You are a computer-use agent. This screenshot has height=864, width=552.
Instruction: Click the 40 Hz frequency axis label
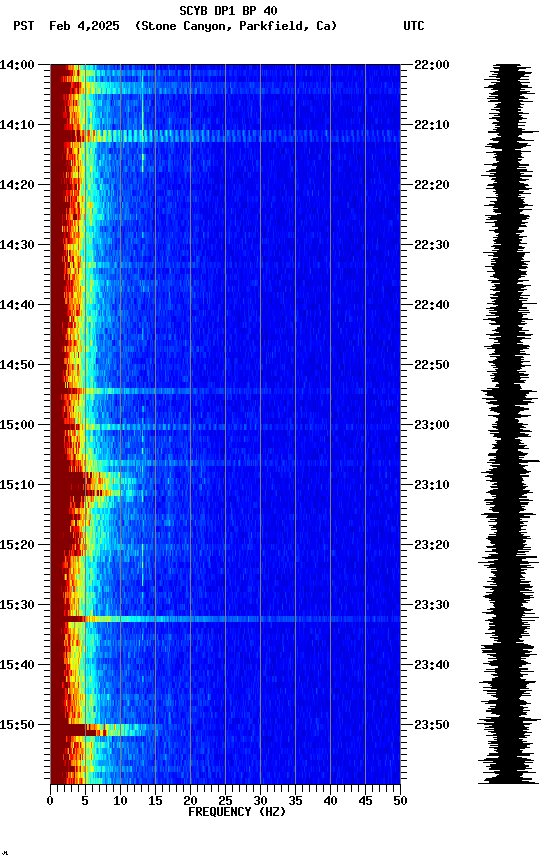coord(330,801)
